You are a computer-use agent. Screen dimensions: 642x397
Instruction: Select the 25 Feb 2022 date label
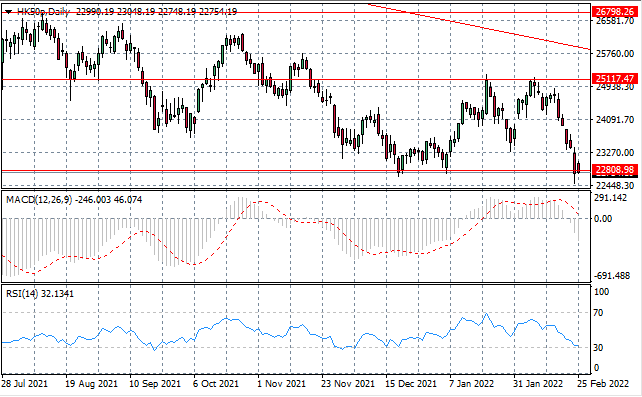coord(603,384)
